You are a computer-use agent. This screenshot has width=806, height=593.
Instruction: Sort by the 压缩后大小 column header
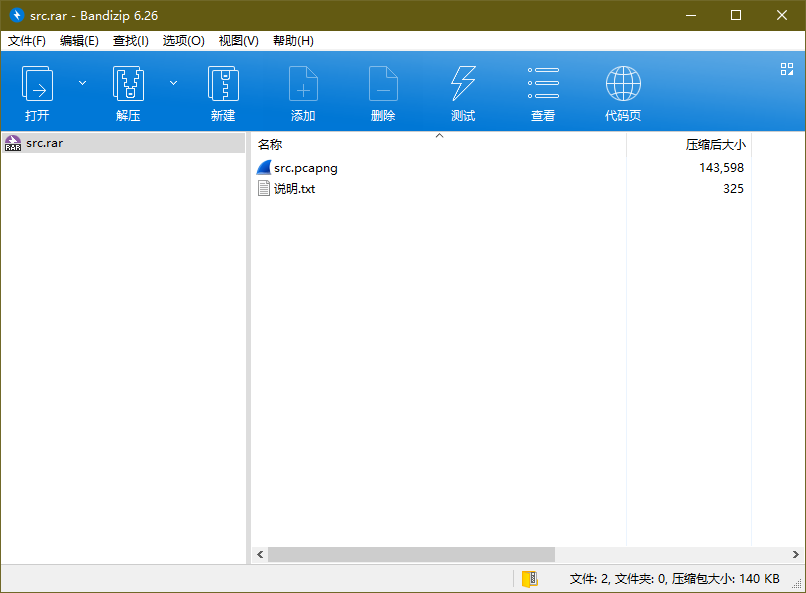[688, 145]
